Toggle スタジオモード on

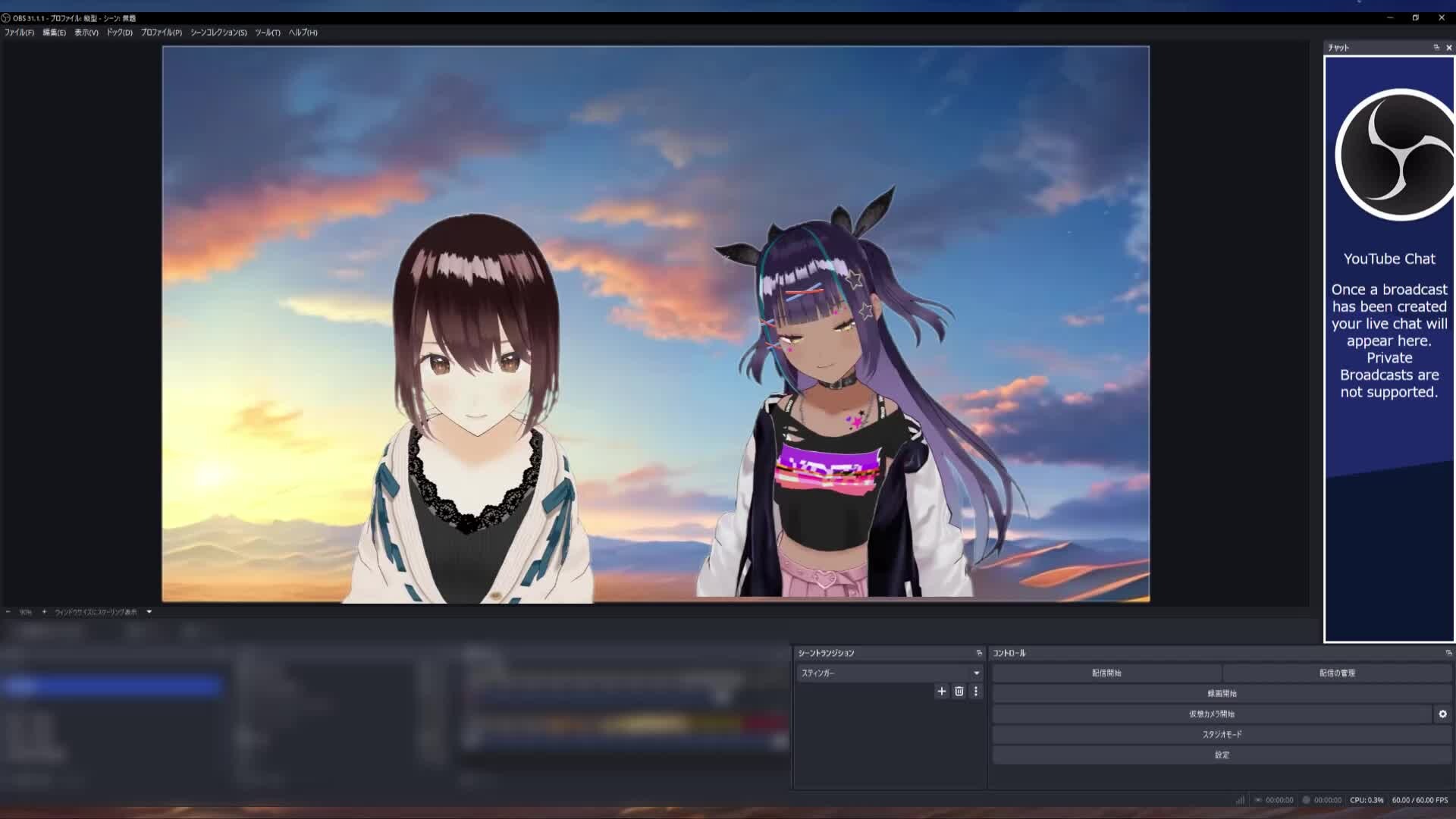point(1222,734)
